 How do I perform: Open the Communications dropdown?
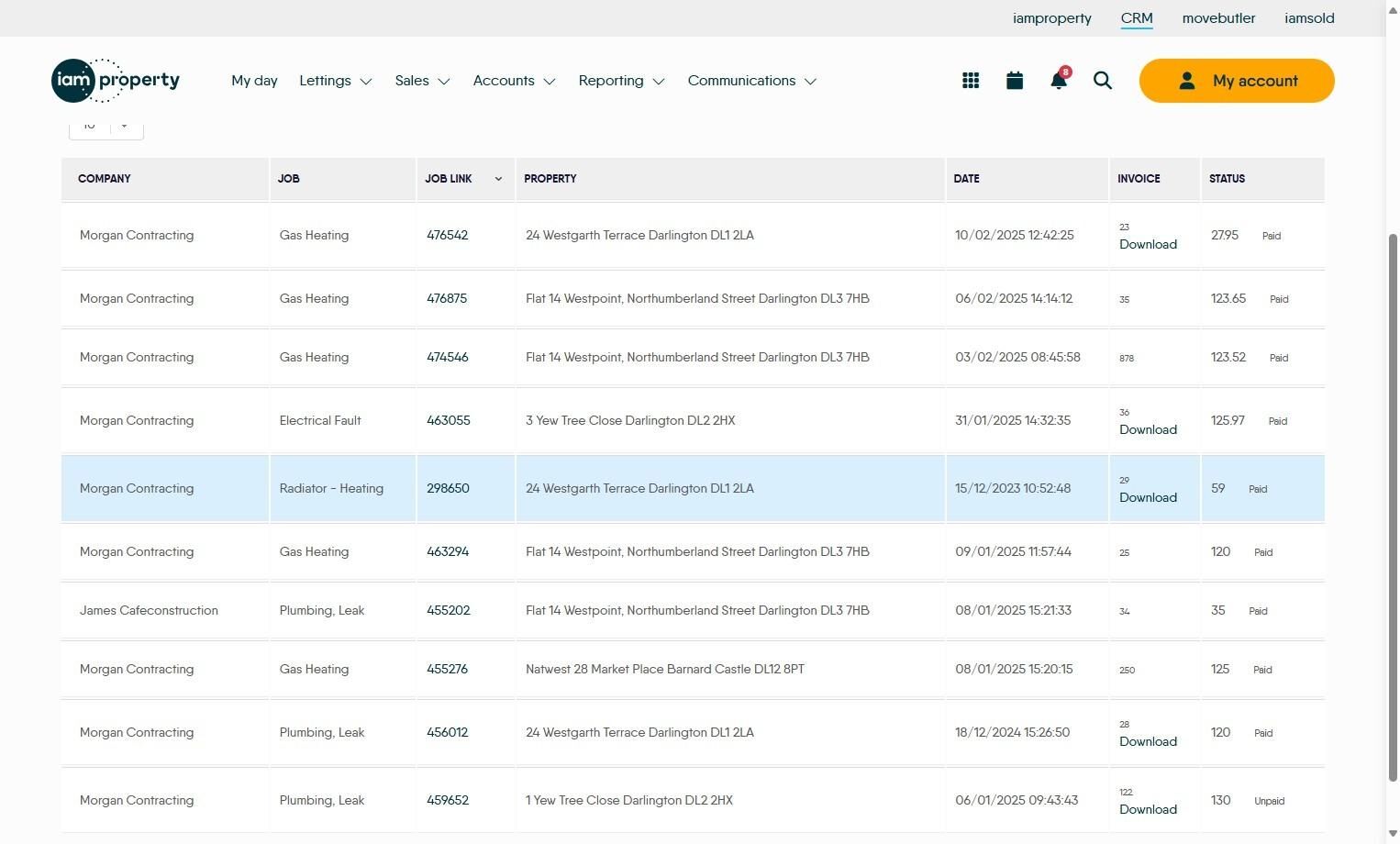click(751, 81)
